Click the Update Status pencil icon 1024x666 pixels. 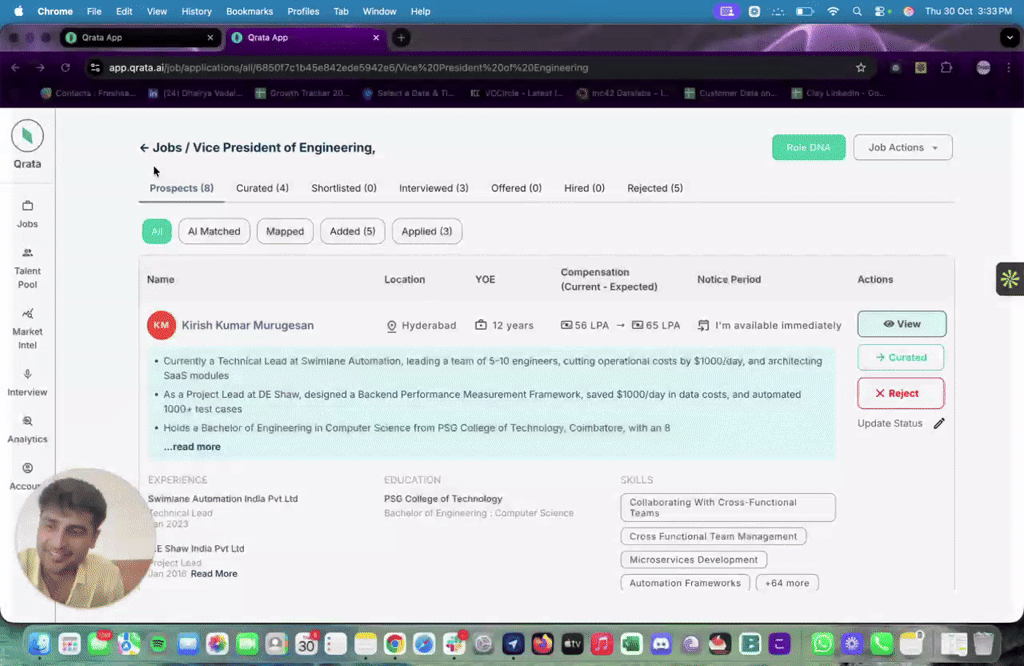point(939,423)
